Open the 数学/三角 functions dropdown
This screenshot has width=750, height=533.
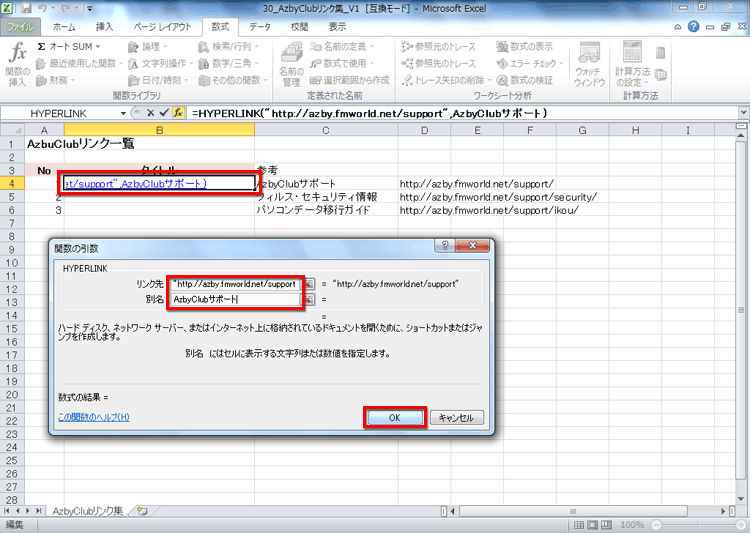[229, 63]
